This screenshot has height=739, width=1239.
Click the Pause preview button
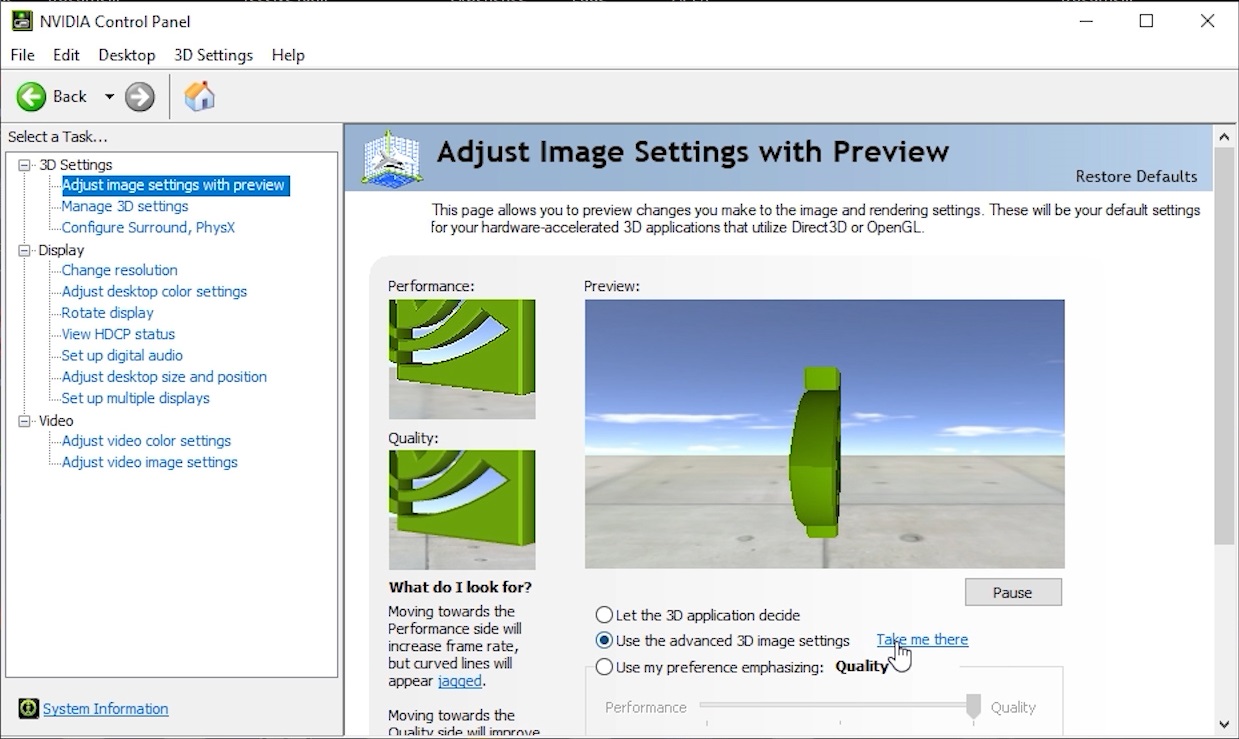pyautogui.click(x=1013, y=592)
